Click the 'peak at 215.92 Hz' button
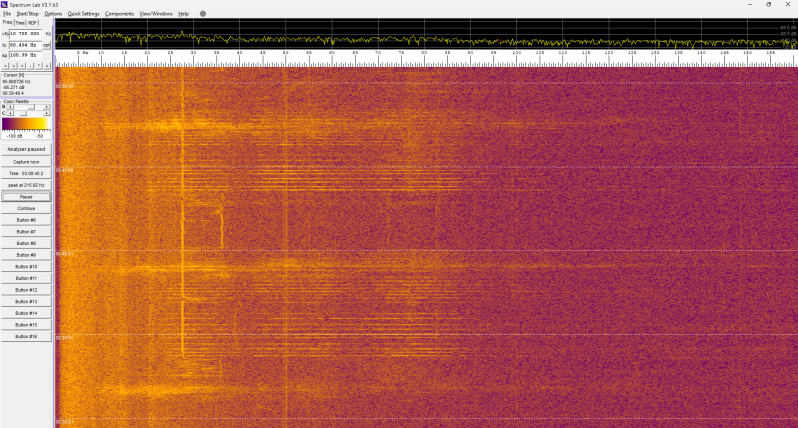Screen dimensions: 798x428 26,185
